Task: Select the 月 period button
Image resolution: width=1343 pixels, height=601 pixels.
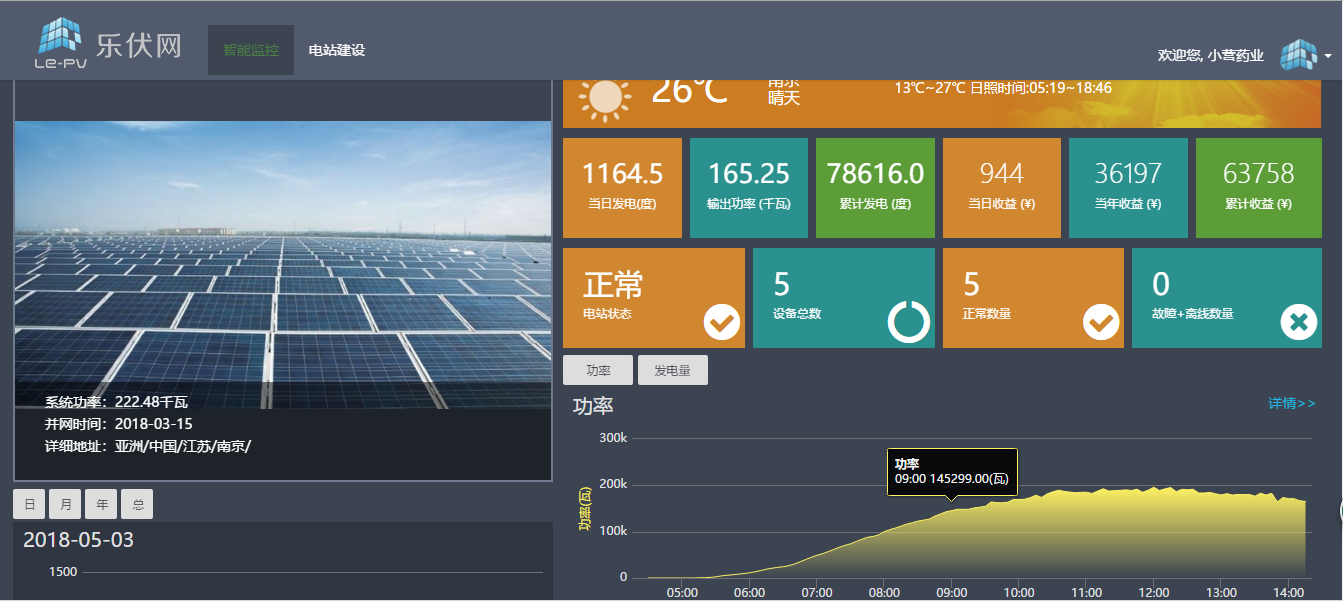Action: tap(66, 505)
